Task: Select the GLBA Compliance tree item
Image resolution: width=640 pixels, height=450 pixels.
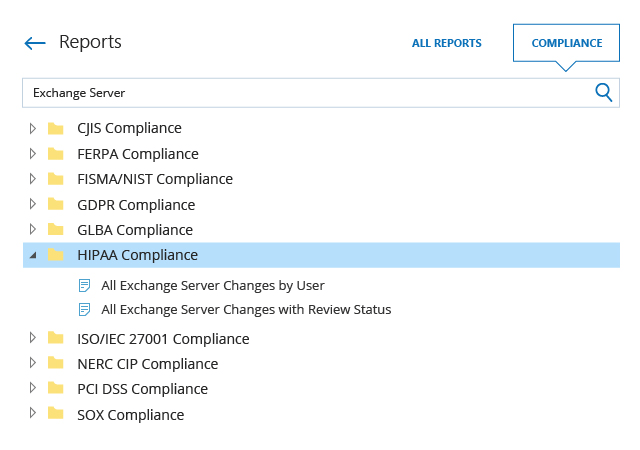Action: pos(134,230)
